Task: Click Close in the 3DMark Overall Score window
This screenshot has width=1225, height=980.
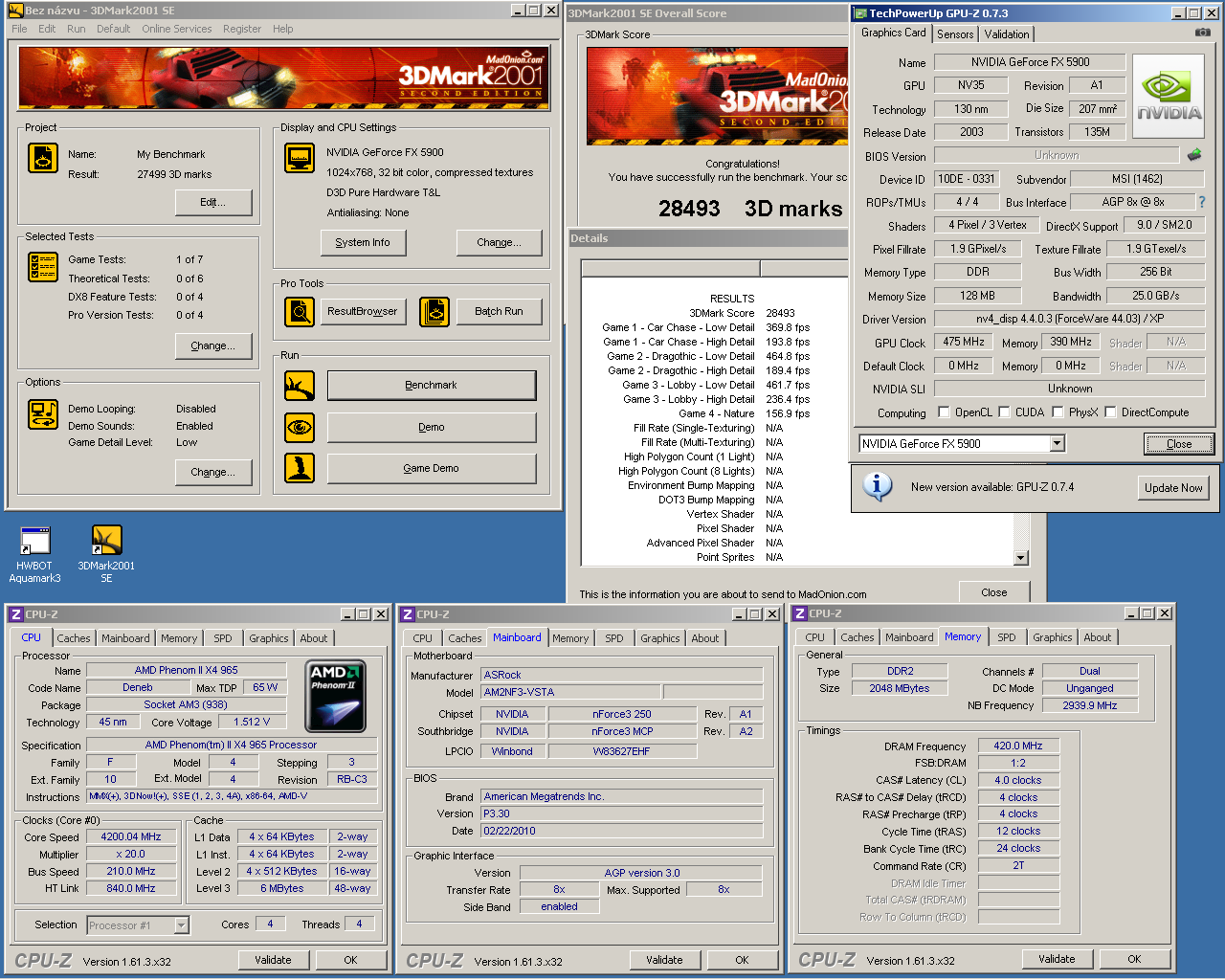Action: pyautogui.click(x=994, y=592)
